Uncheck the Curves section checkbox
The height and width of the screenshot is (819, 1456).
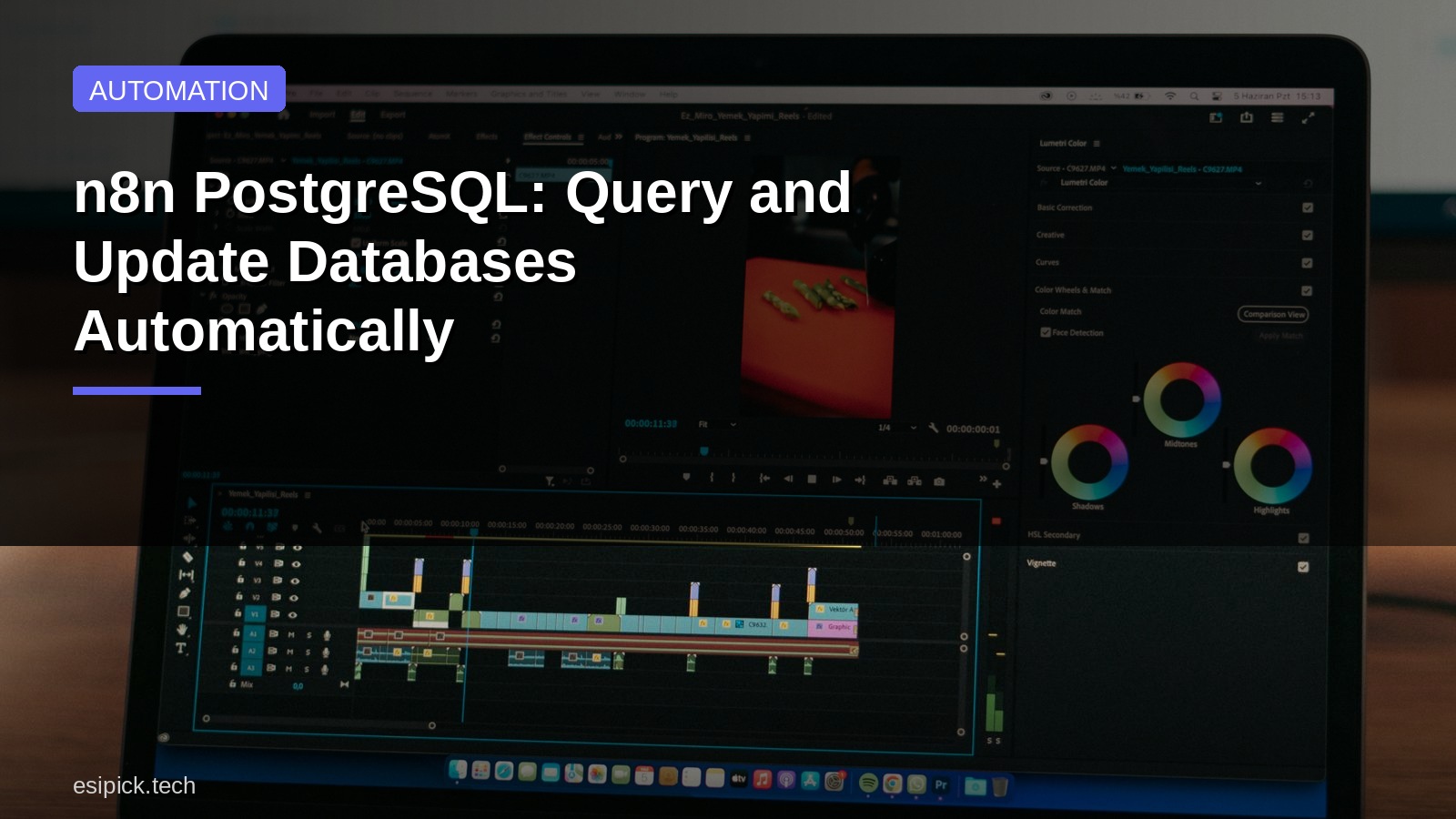(x=1308, y=263)
